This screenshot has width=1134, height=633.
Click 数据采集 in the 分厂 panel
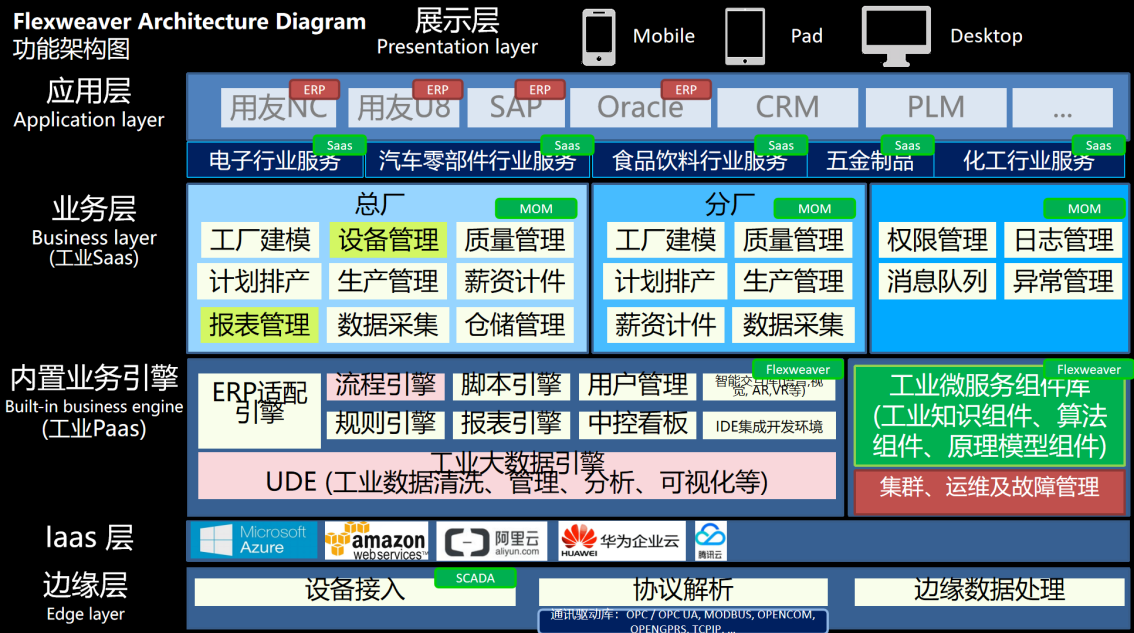(793, 325)
